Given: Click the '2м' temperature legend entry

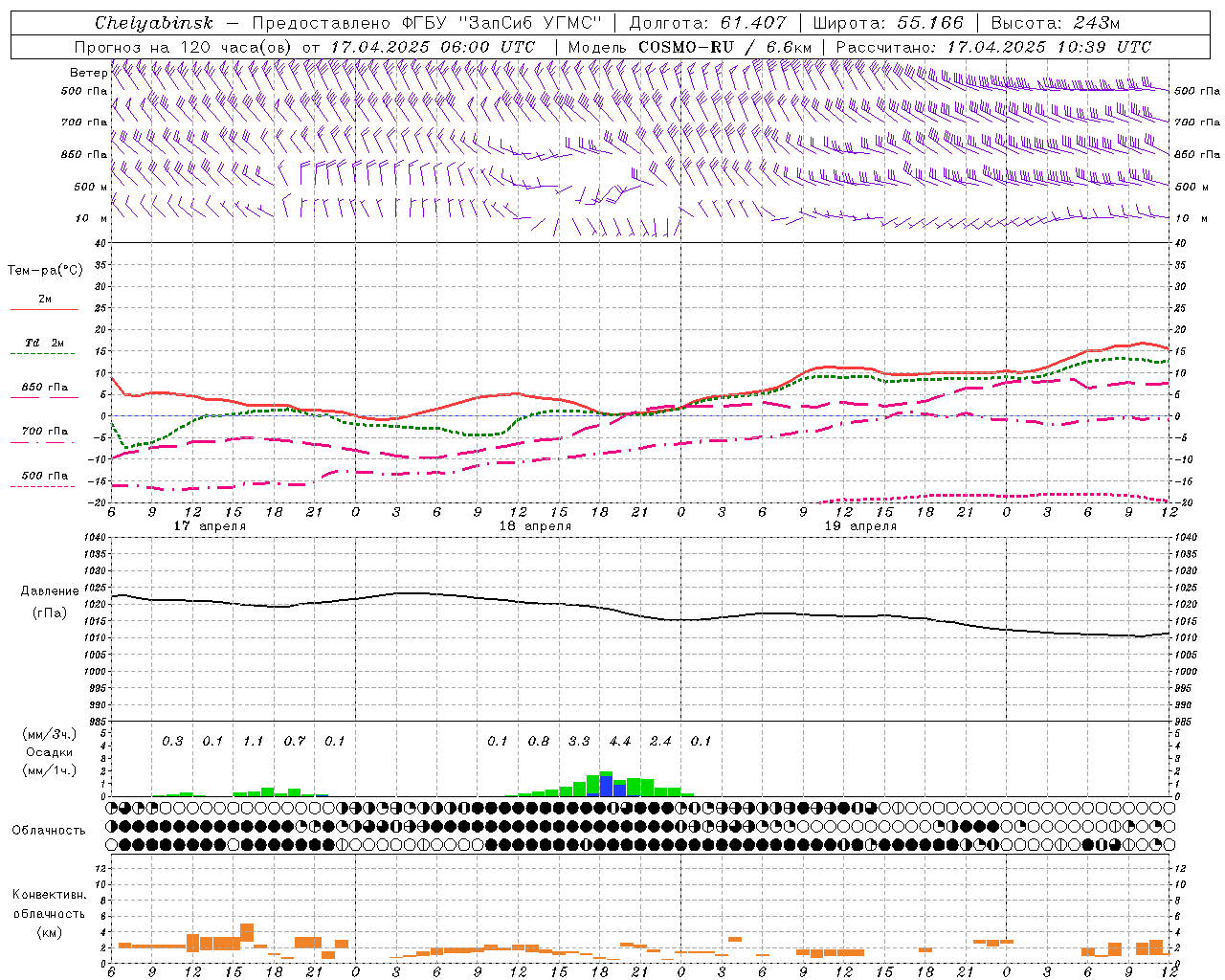Looking at the screenshot, I should 45,299.
